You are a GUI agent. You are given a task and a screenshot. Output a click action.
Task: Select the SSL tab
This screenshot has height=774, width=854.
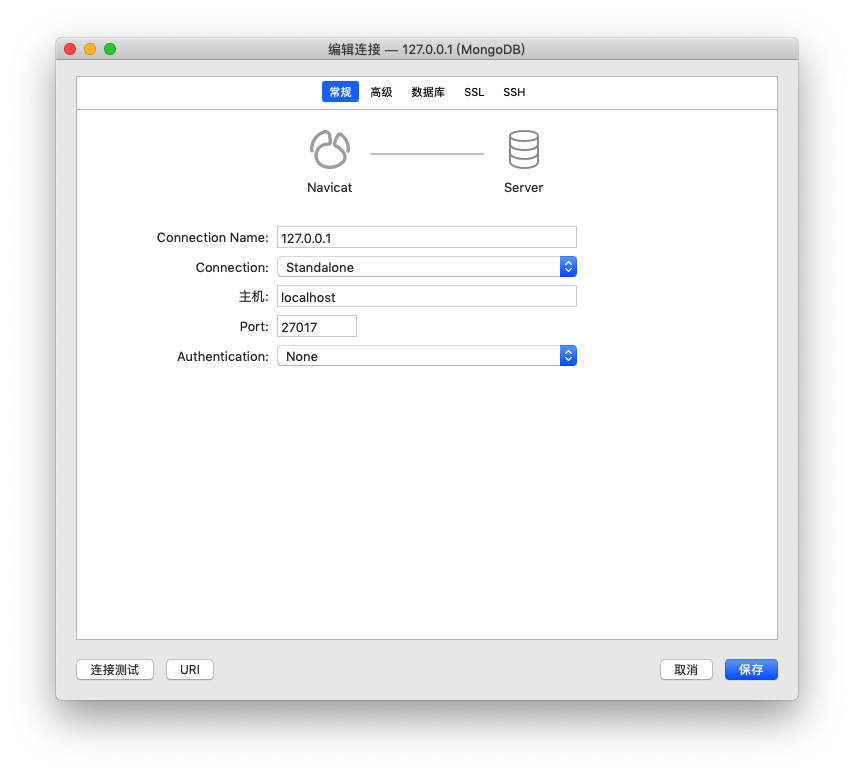pos(474,92)
